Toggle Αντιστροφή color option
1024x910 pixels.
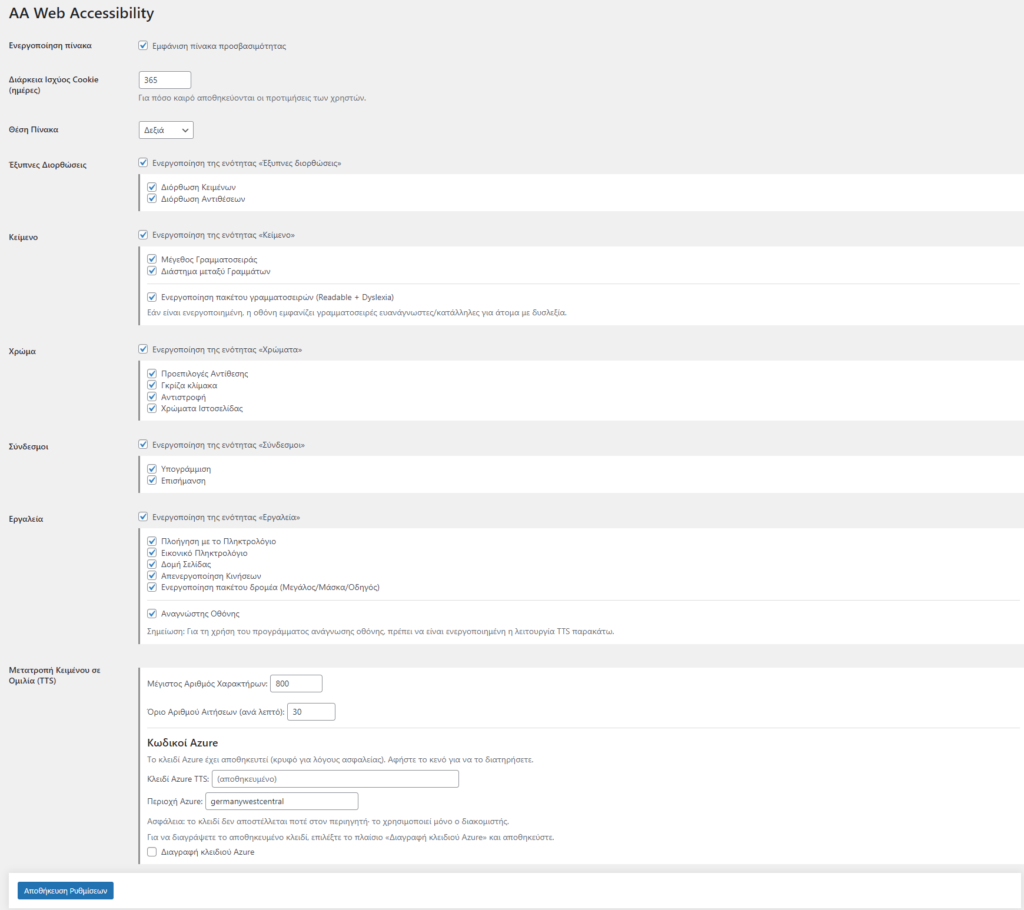152,397
